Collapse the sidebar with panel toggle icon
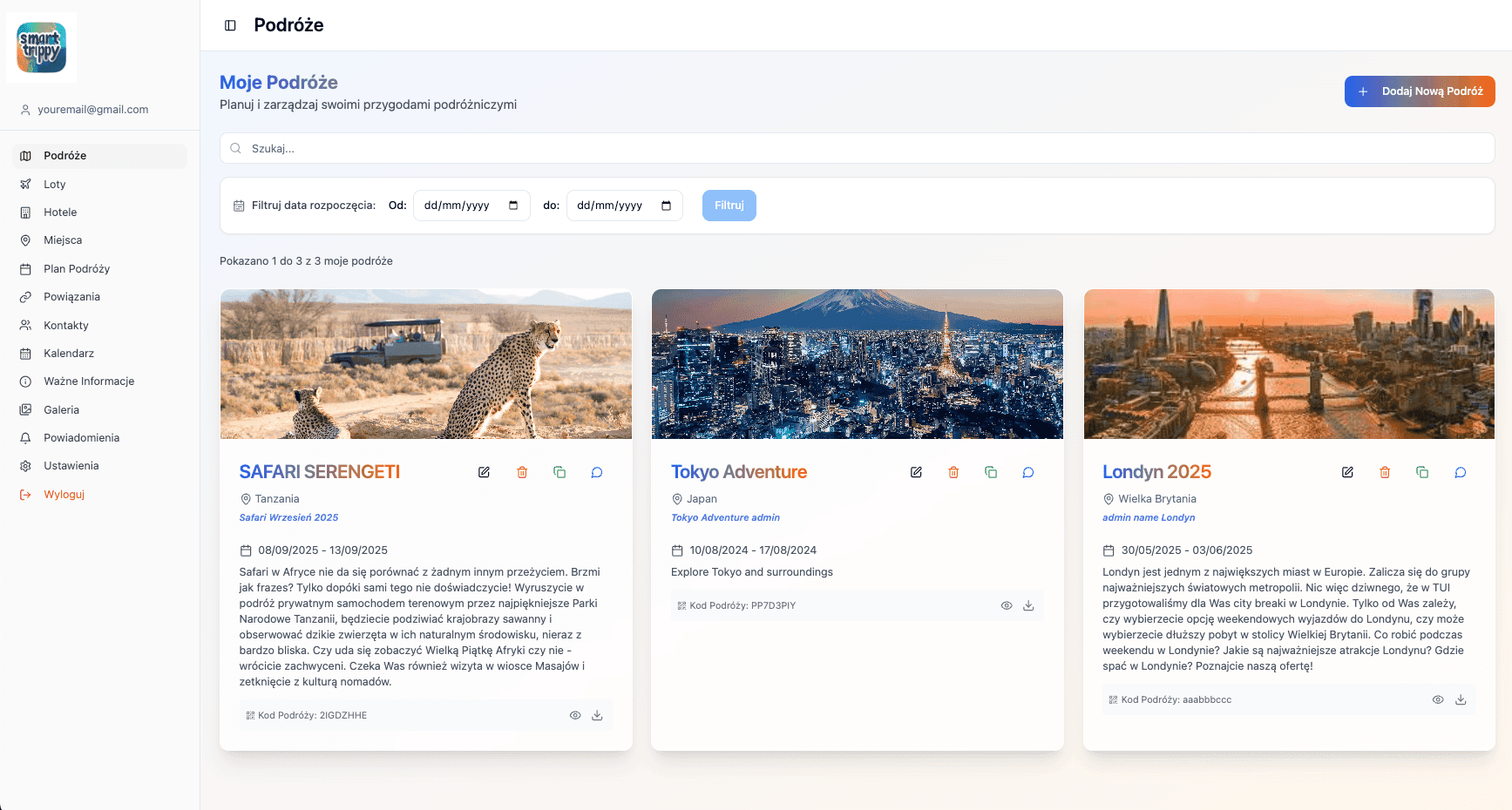The width and height of the screenshot is (1512, 810). coord(230,25)
